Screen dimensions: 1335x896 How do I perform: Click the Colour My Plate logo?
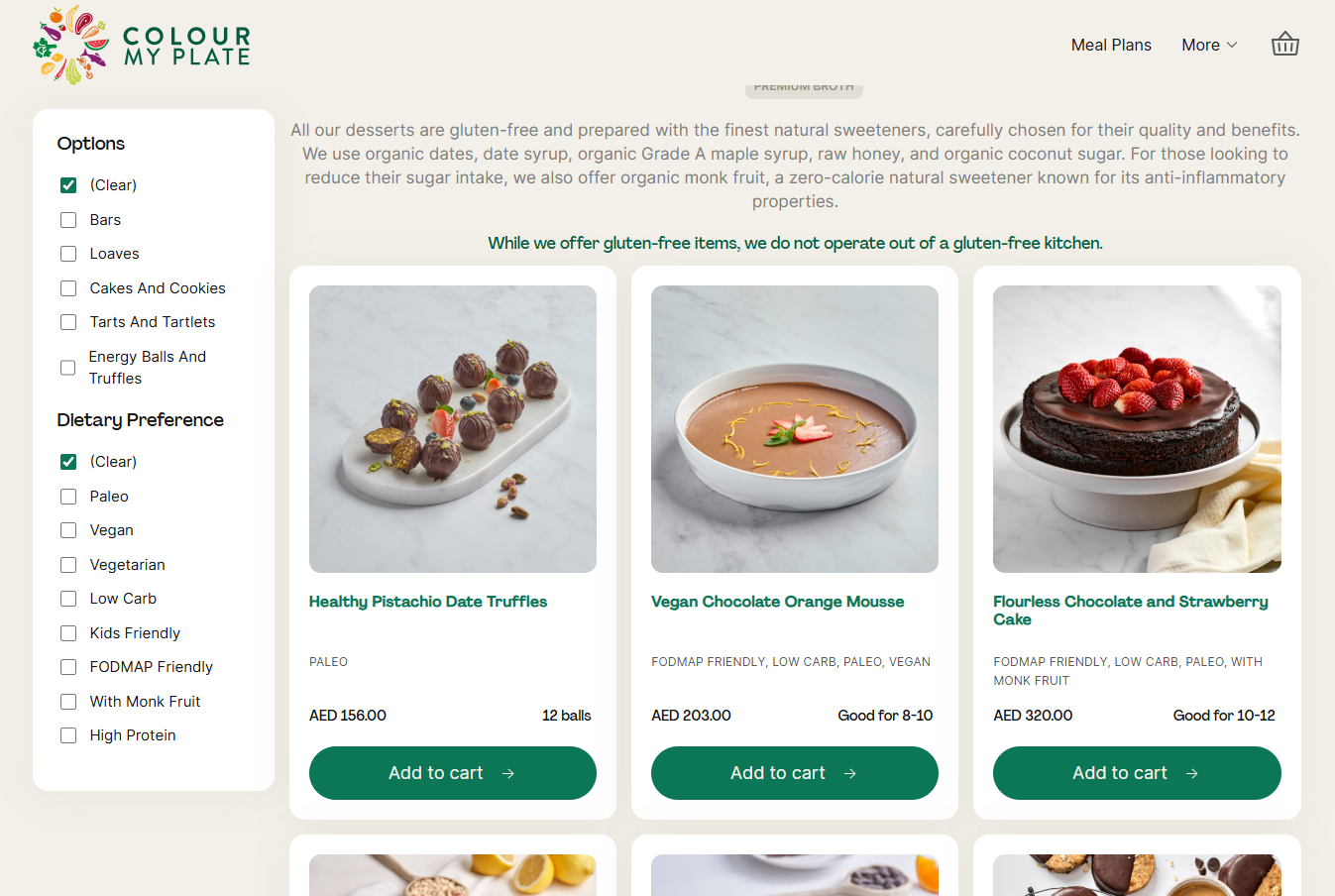point(141,45)
